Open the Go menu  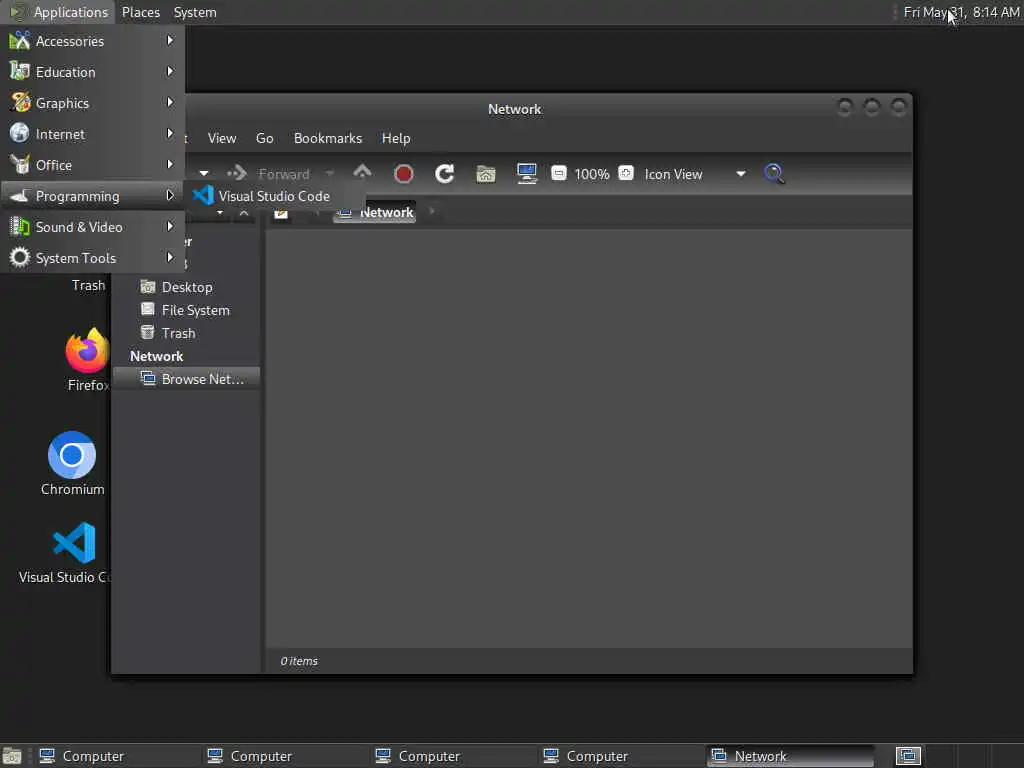264,138
